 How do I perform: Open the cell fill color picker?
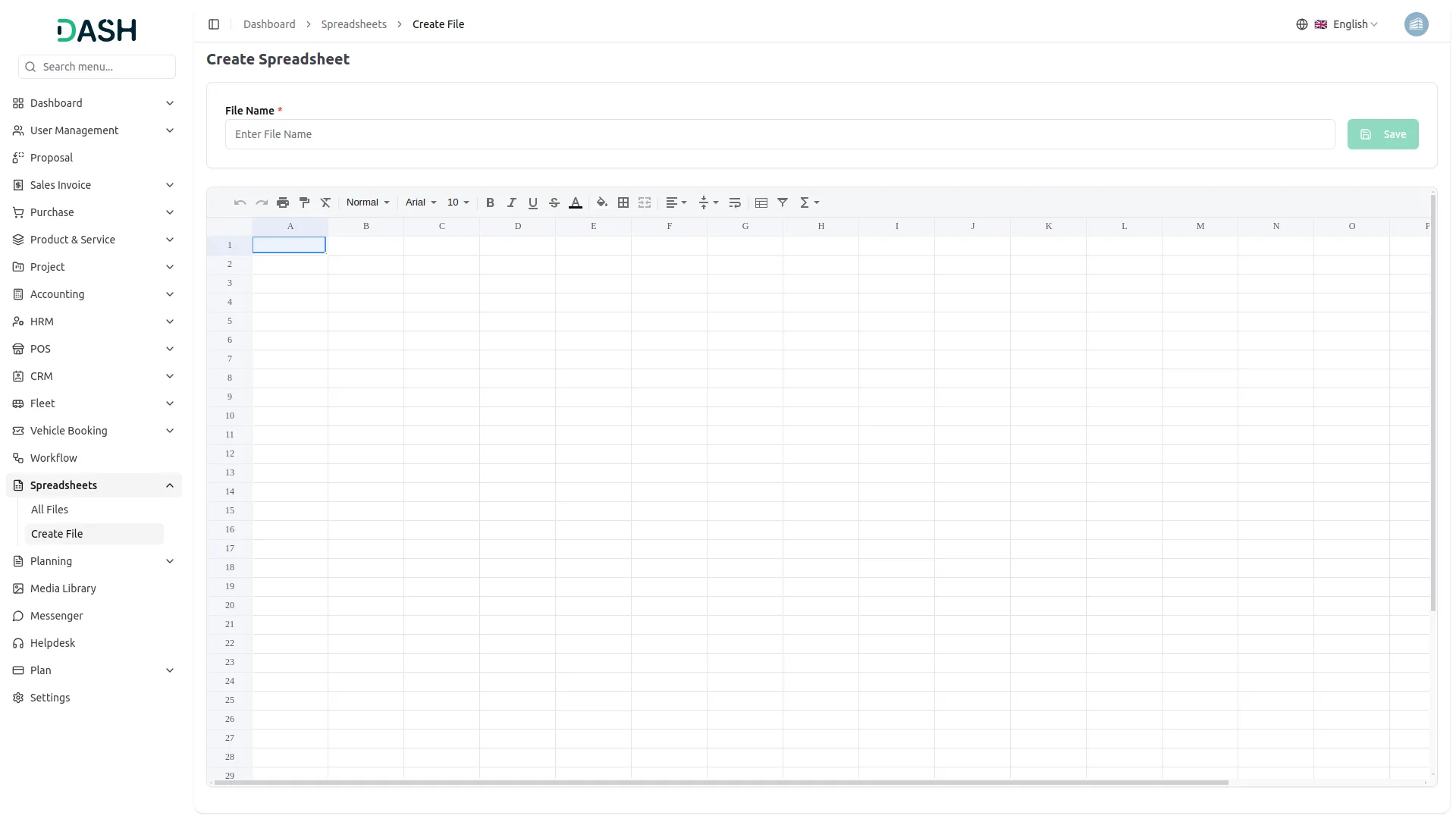(602, 202)
